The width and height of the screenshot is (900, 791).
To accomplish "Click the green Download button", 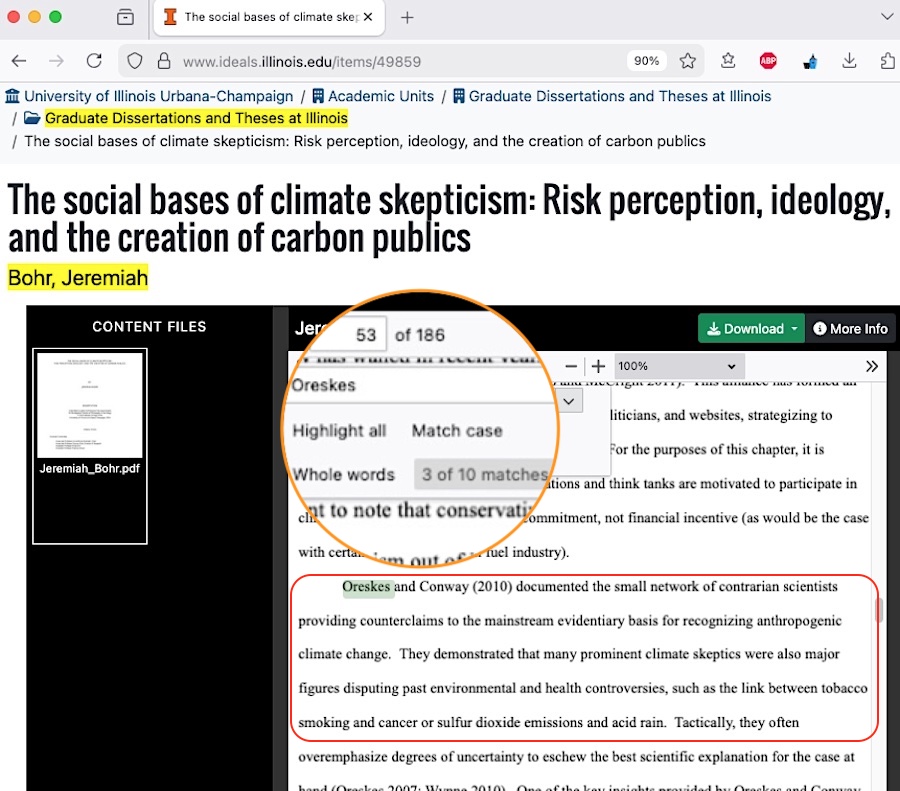I will (x=743, y=328).
